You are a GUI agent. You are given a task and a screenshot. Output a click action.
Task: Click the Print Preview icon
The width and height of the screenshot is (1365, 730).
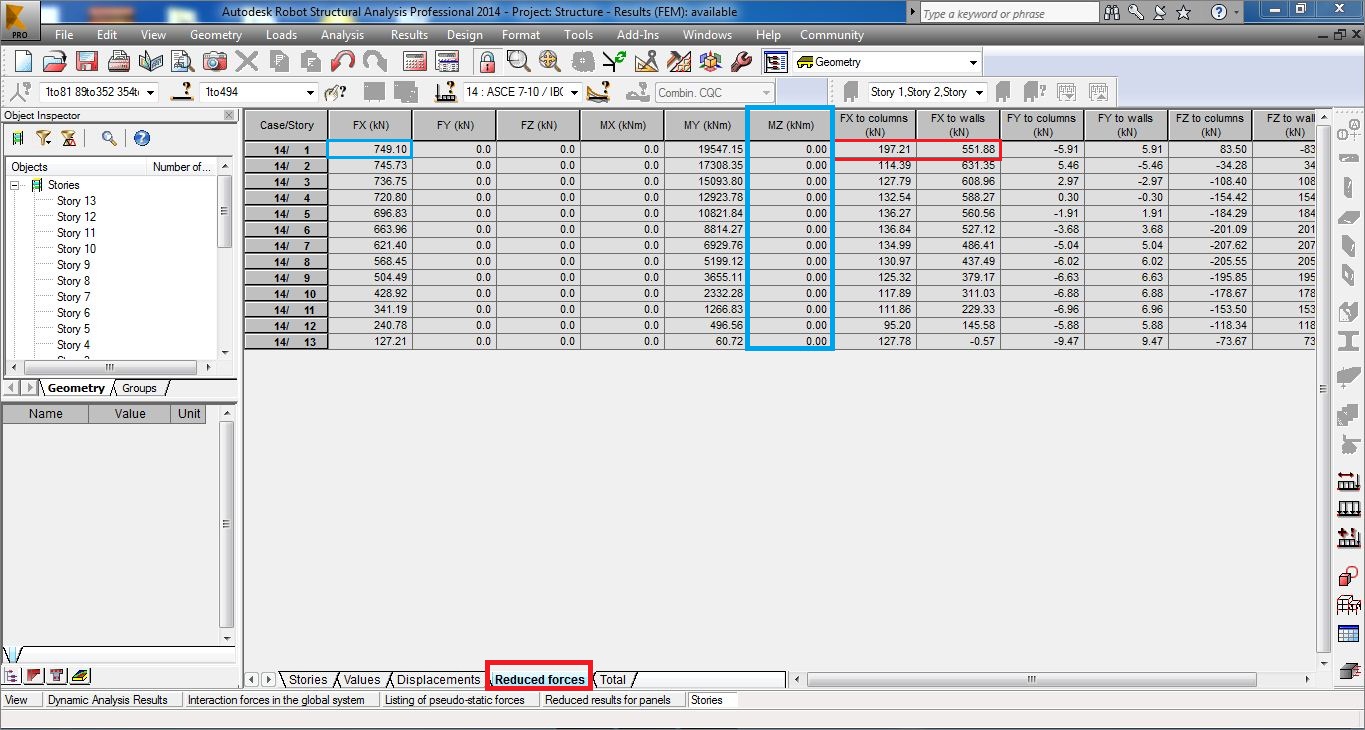(182, 61)
